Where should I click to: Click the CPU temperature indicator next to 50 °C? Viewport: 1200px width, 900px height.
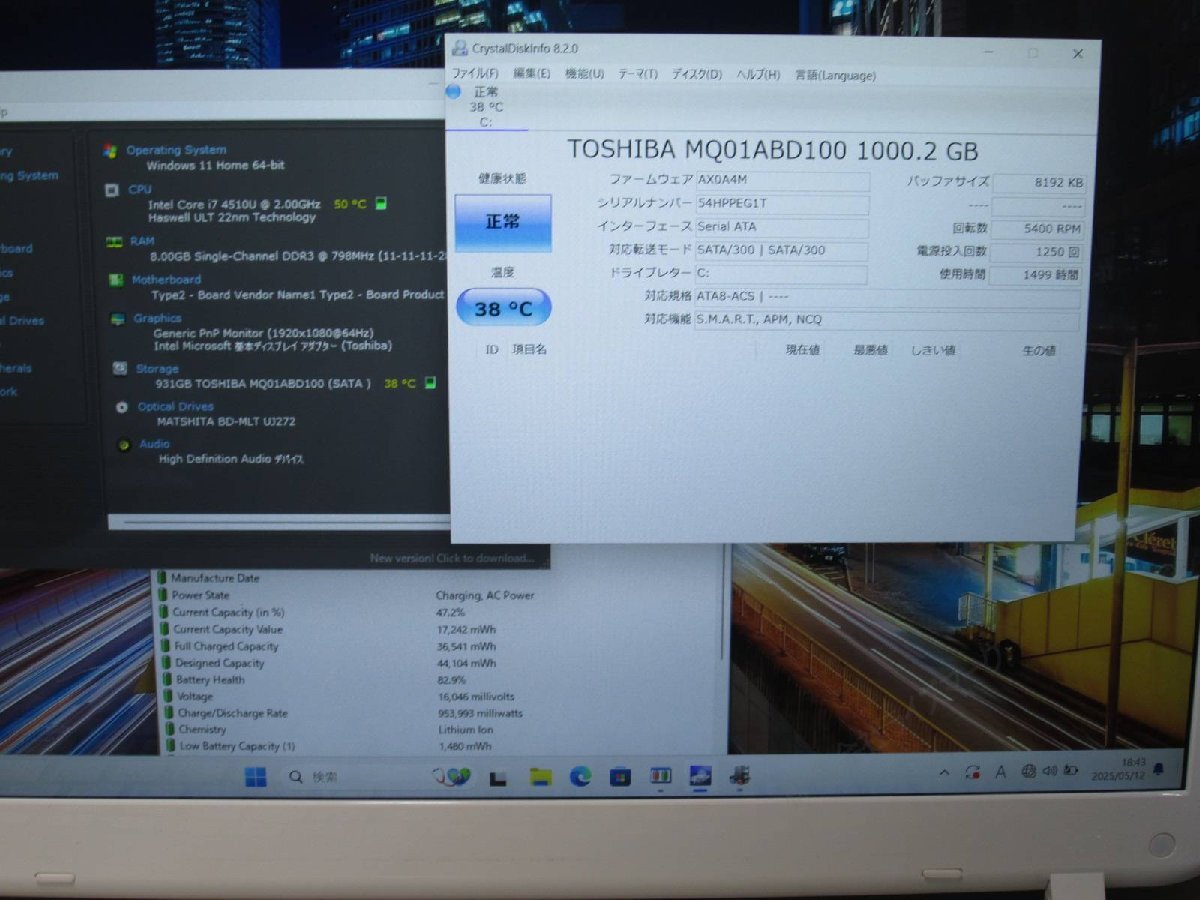click(381, 204)
